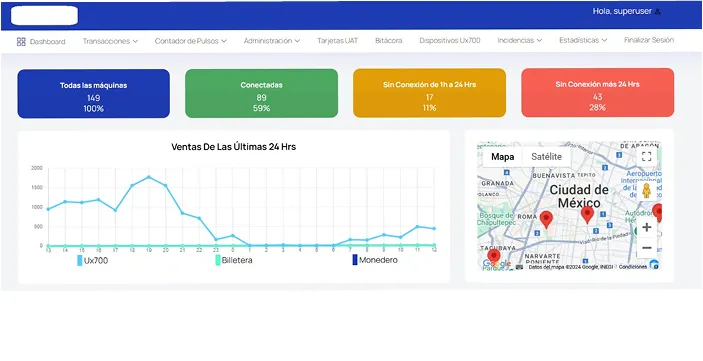Open the Bitácora page

coord(389,40)
